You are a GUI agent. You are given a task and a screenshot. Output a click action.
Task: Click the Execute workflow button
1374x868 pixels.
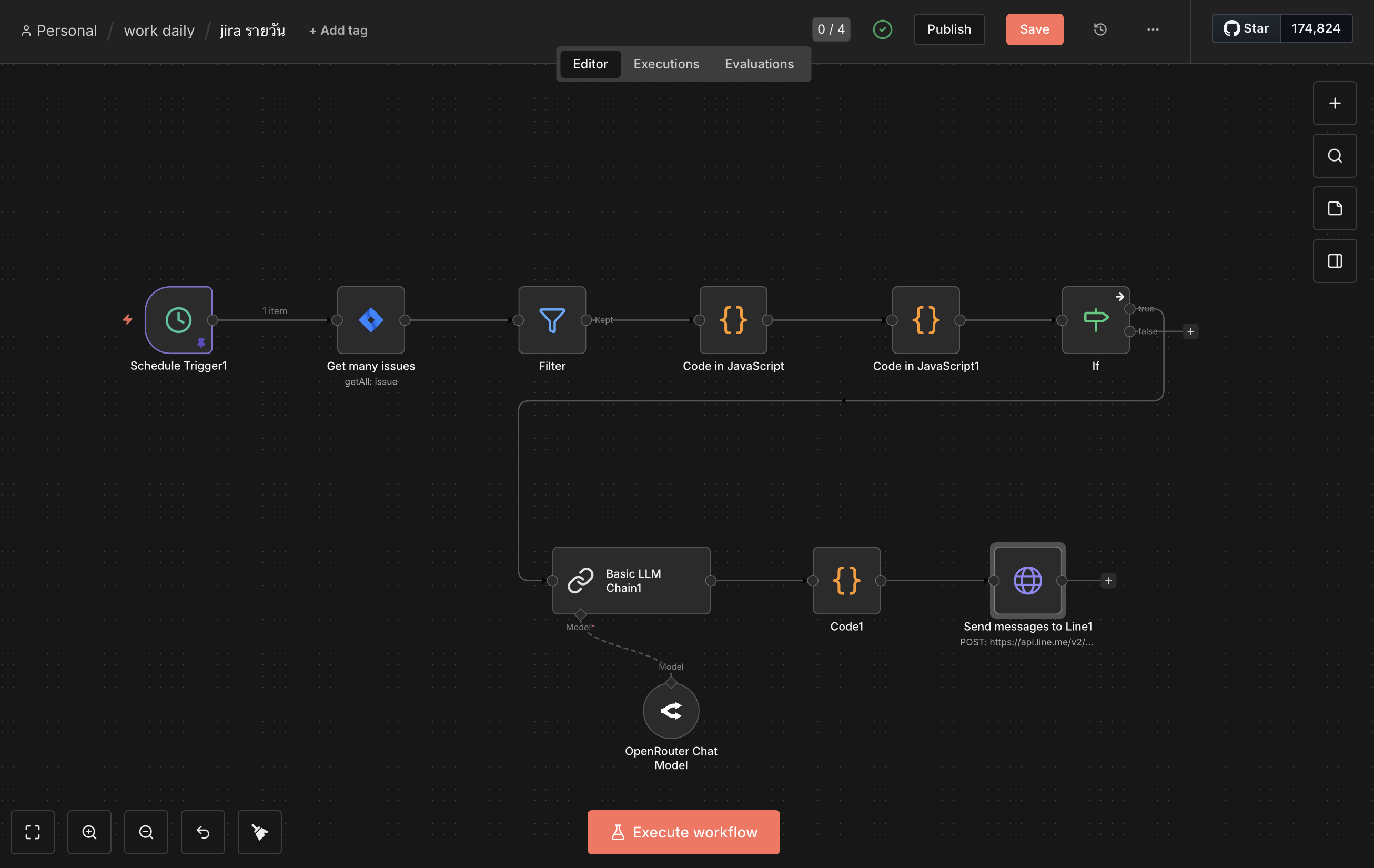683,832
